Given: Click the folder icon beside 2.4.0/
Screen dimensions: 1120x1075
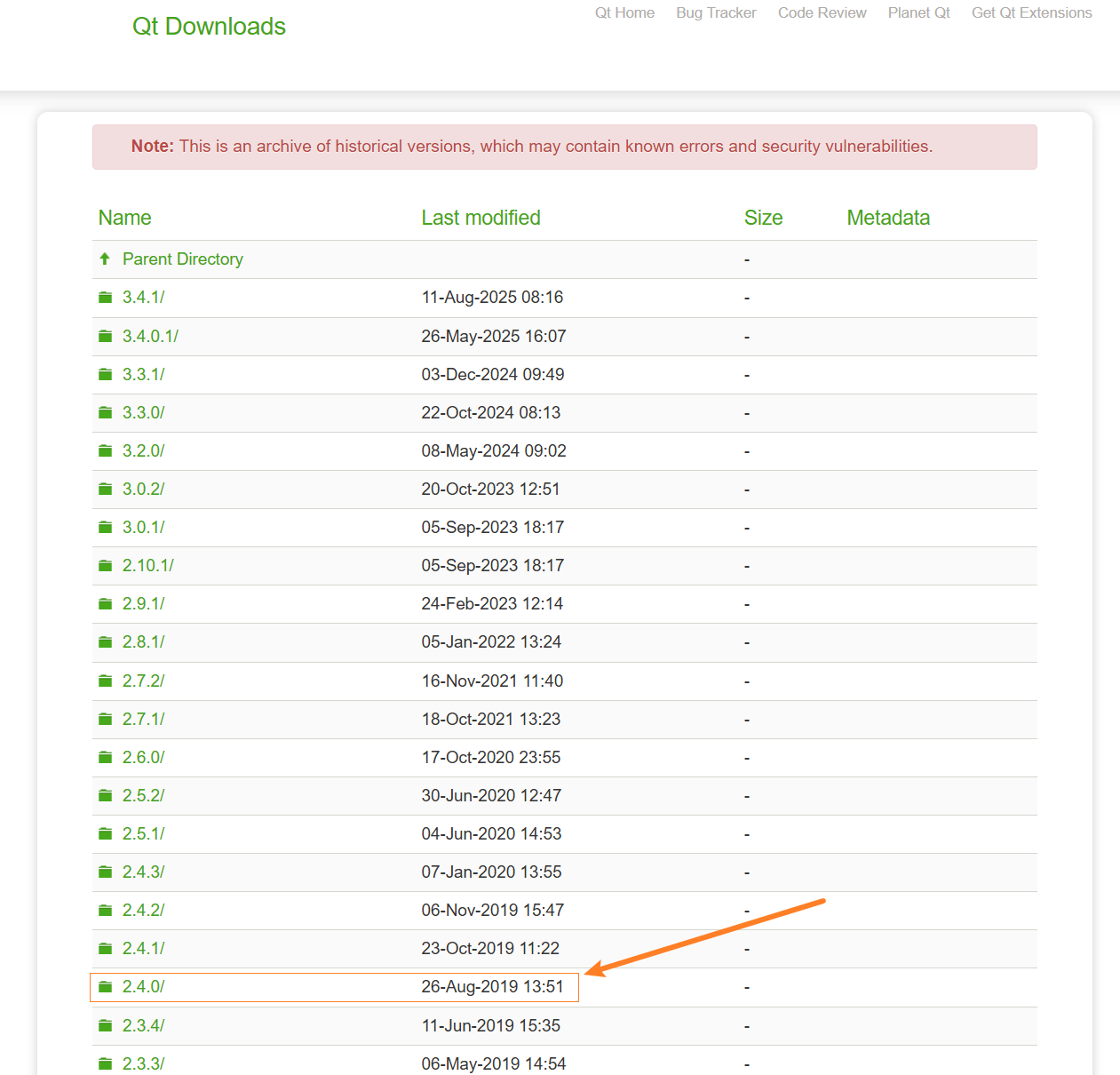Looking at the screenshot, I should point(105,986).
